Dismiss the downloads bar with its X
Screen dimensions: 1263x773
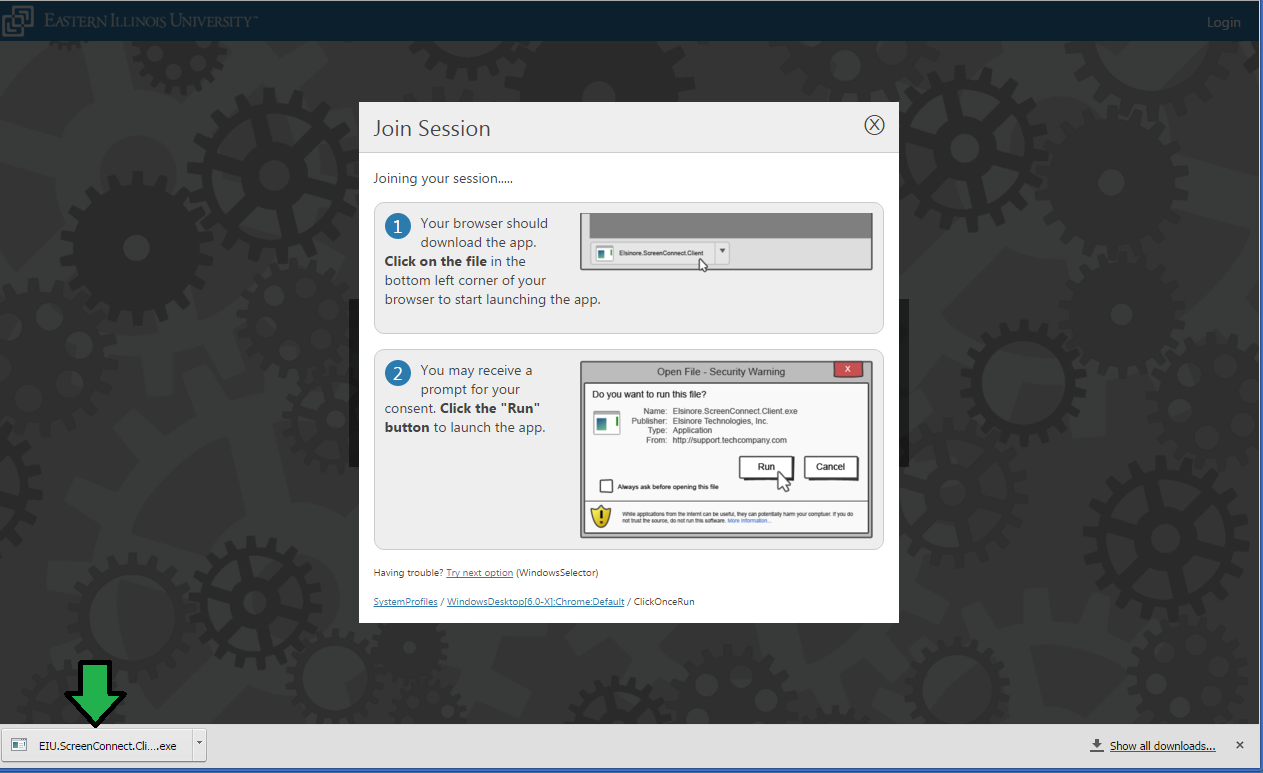[x=1240, y=745]
